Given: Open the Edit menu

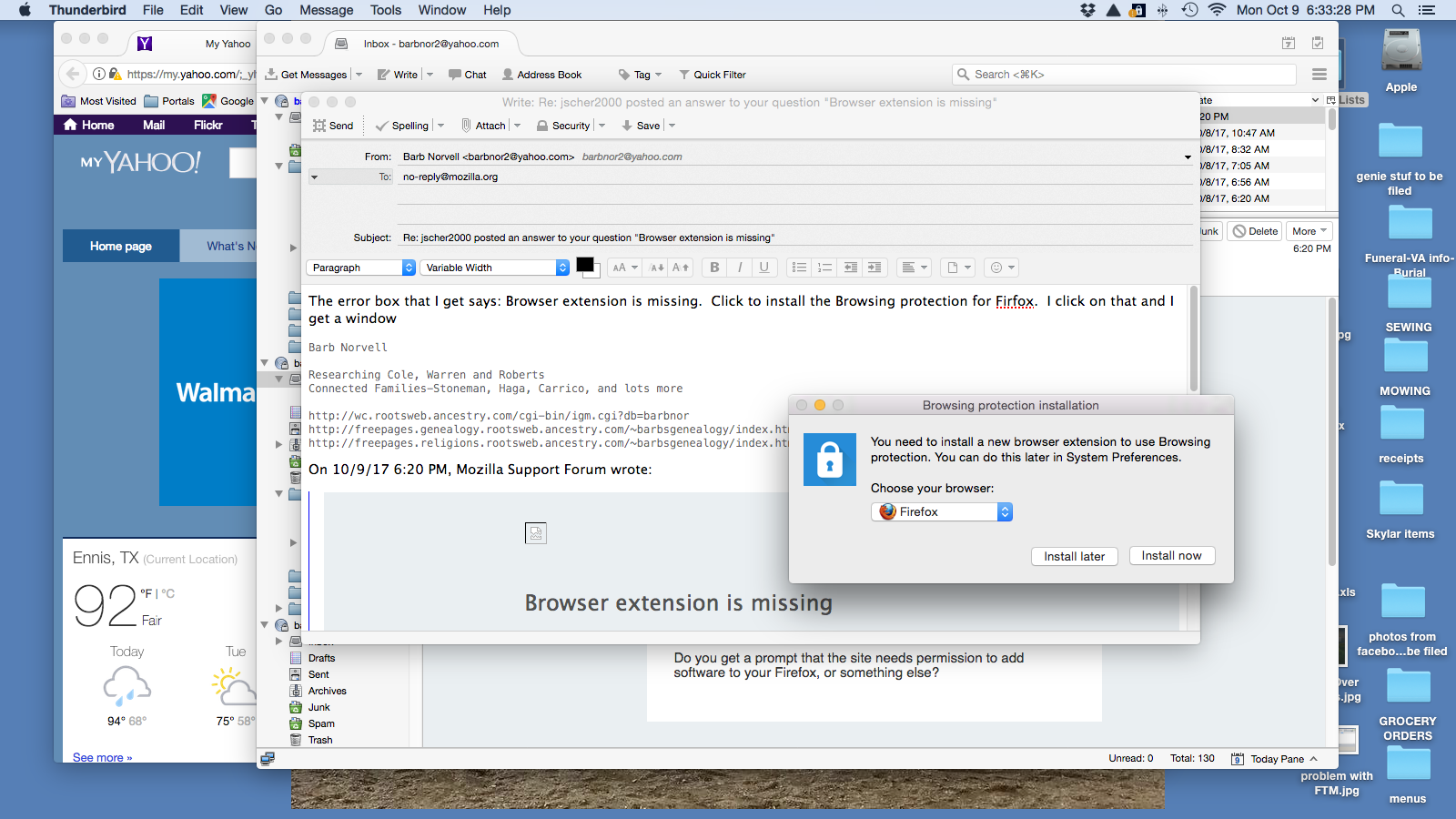Looking at the screenshot, I should [x=192, y=10].
